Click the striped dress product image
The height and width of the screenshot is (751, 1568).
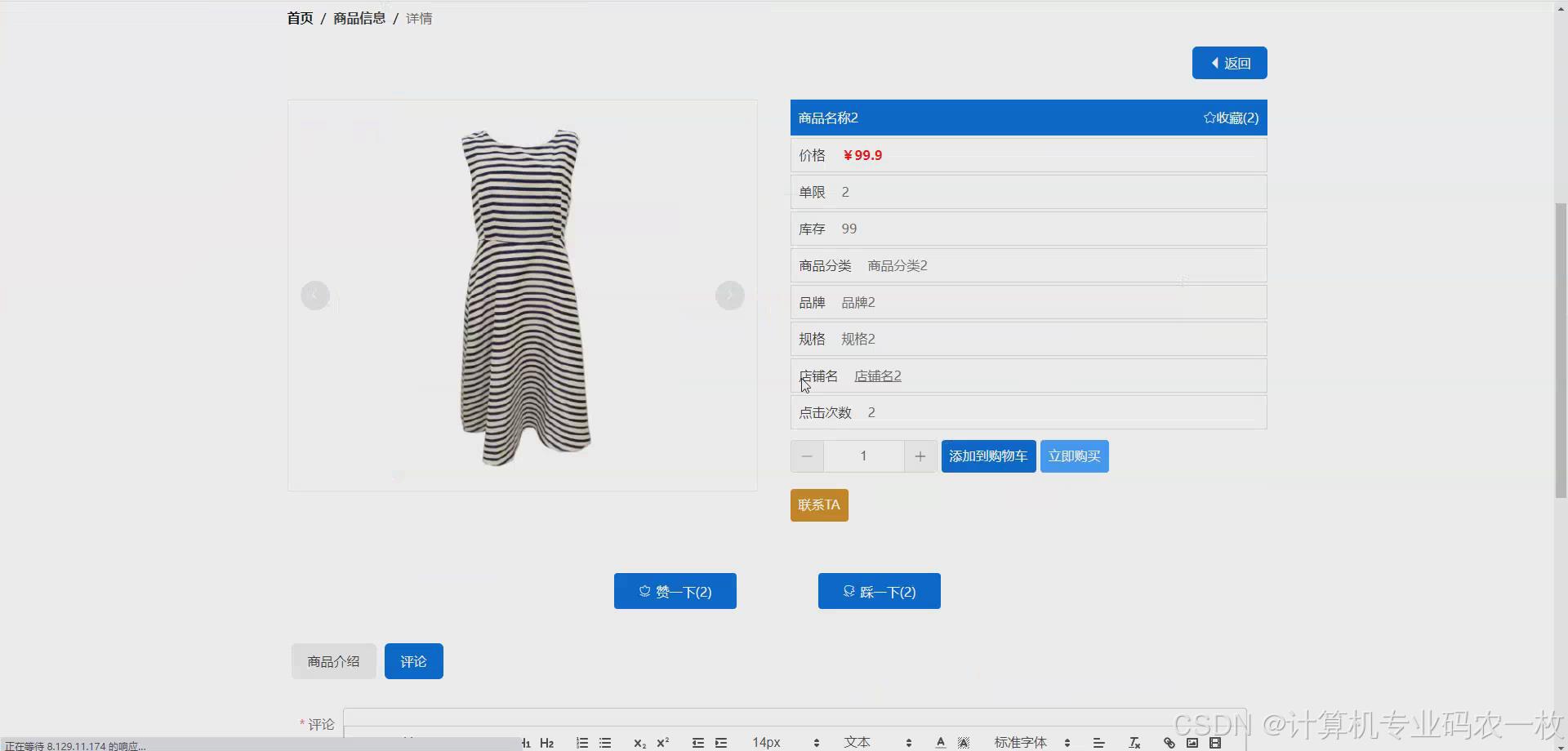[x=524, y=297]
